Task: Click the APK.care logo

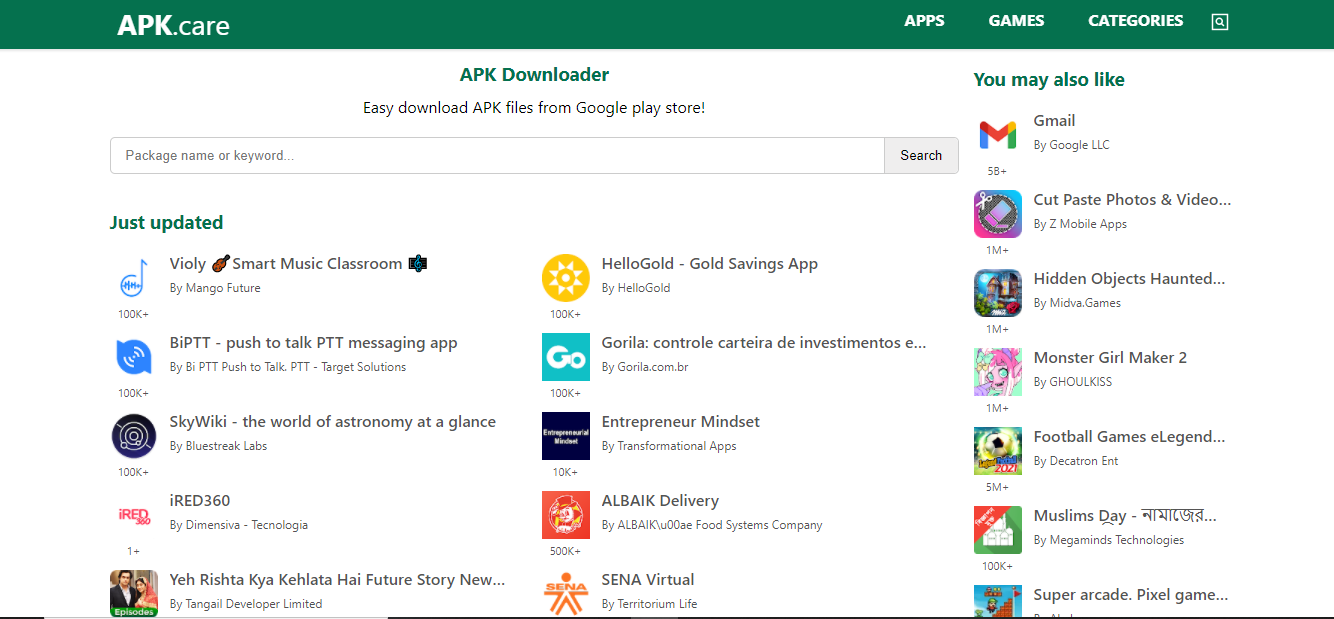Action: point(172,24)
